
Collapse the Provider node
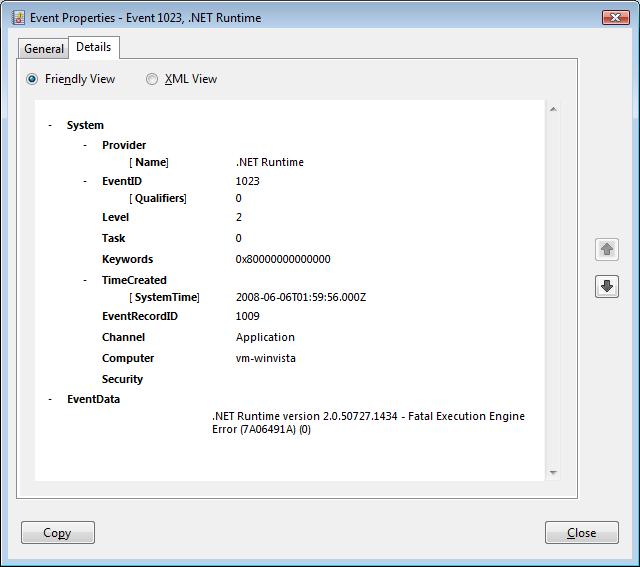(85, 145)
